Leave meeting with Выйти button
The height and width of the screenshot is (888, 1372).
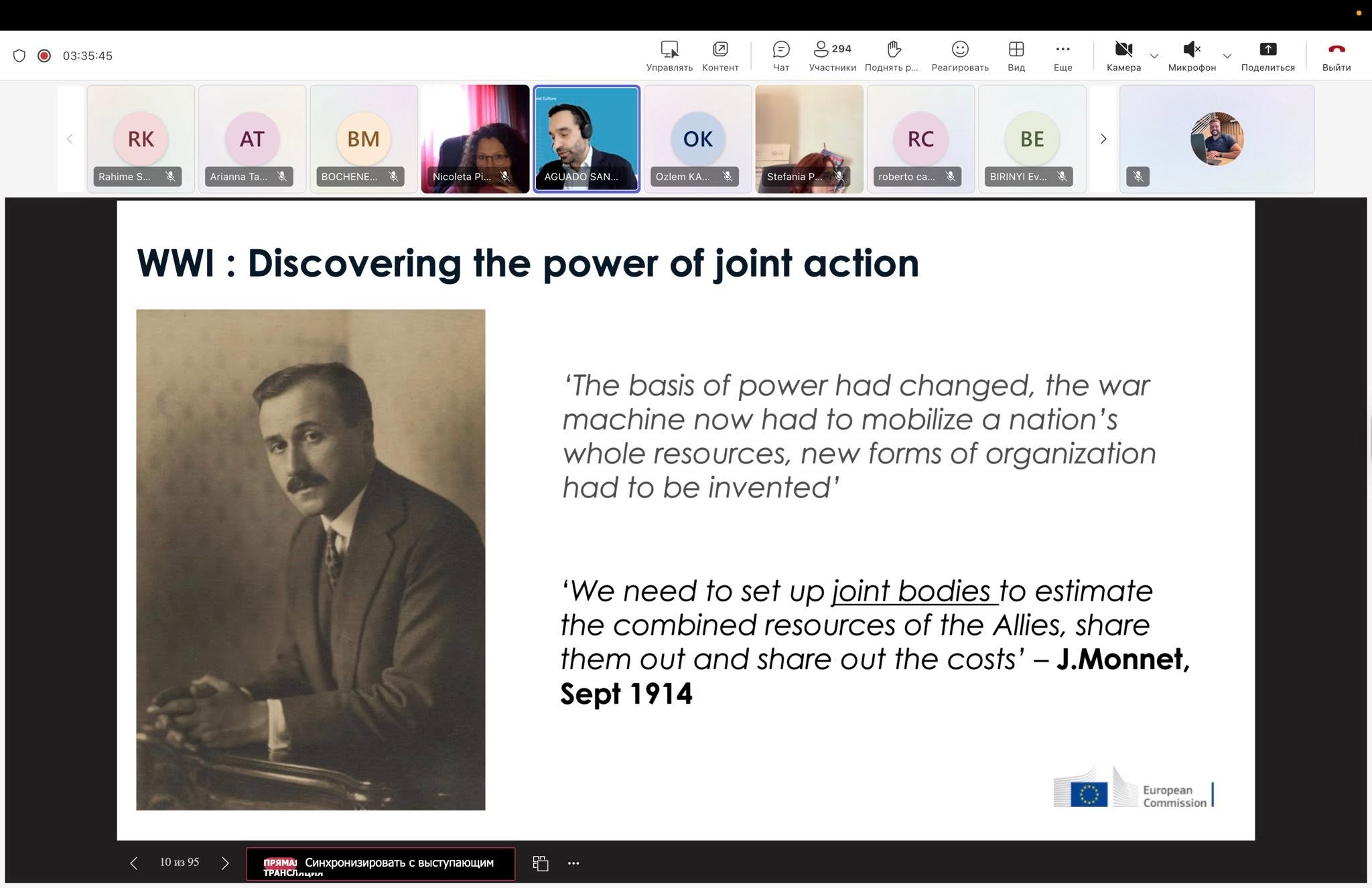click(1336, 56)
